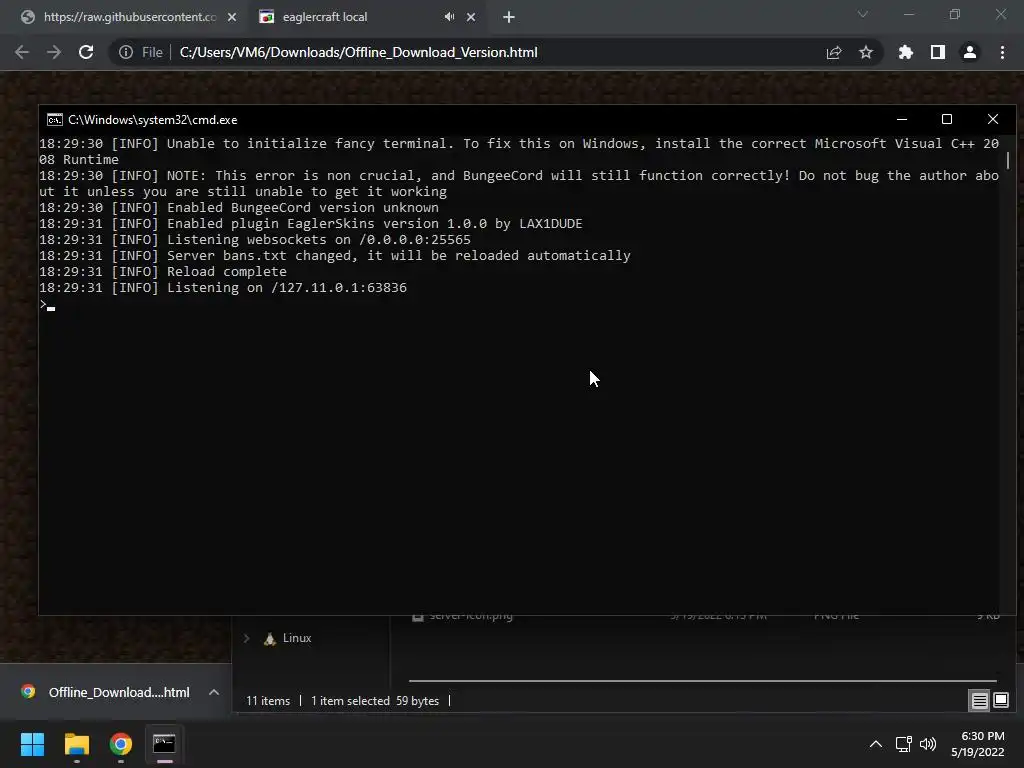Open downloaded Offline_Download....html file
The height and width of the screenshot is (768, 1024).
click(106, 692)
